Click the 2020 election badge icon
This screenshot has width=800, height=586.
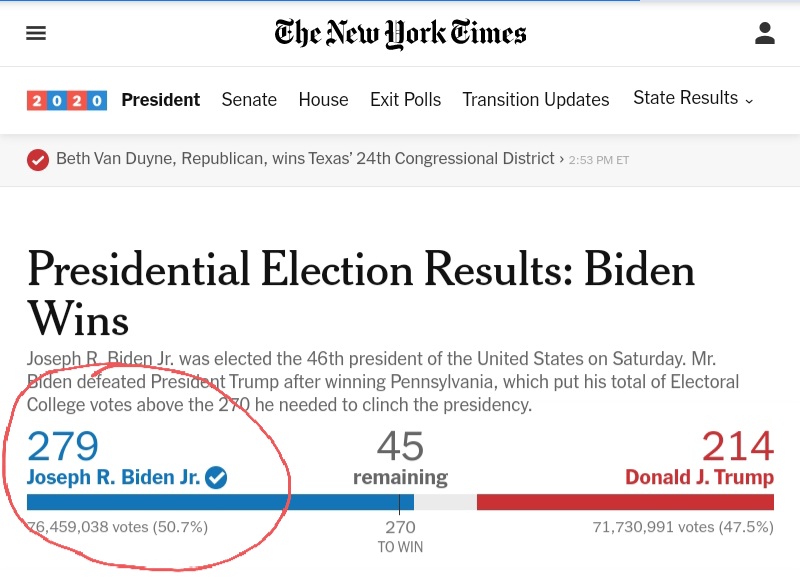pos(67,100)
